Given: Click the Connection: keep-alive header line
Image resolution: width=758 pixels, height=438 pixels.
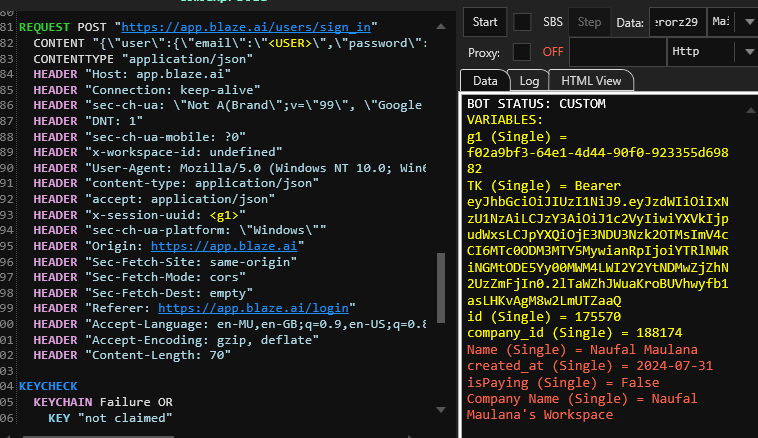Looking at the screenshot, I should click(x=147, y=90).
